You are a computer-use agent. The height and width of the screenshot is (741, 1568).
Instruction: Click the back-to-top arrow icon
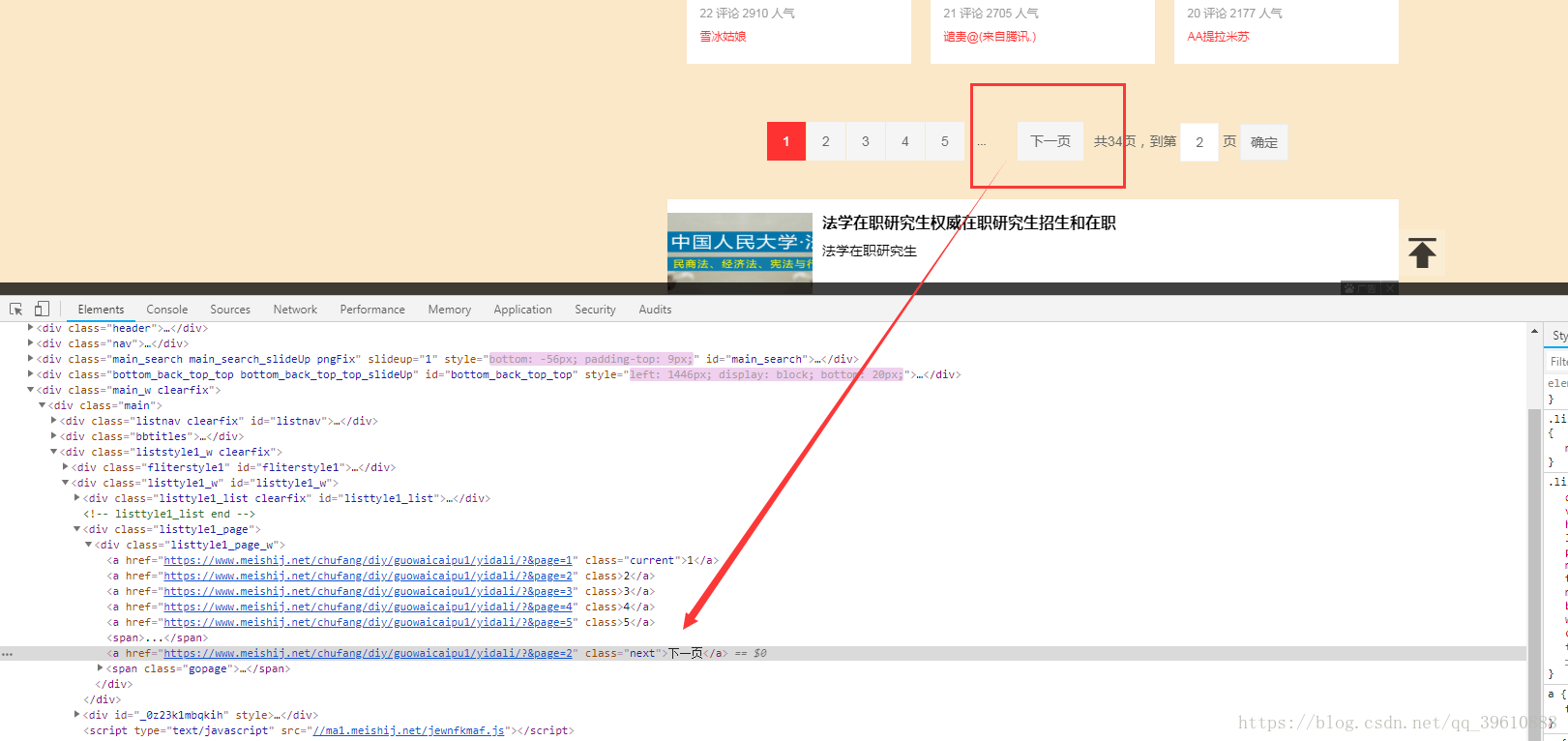(x=1422, y=252)
